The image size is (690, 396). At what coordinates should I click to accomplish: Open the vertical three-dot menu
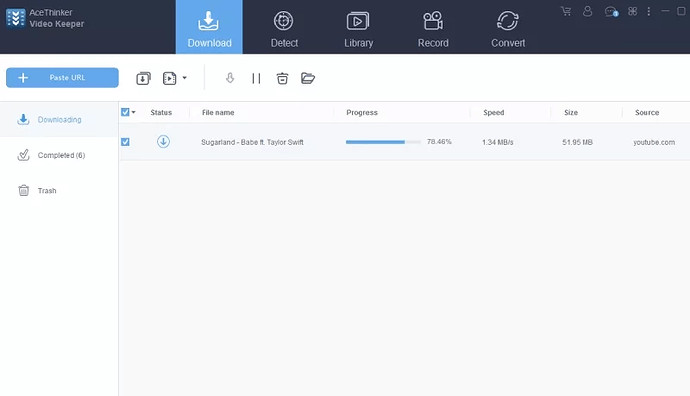[x=649, y=11]
